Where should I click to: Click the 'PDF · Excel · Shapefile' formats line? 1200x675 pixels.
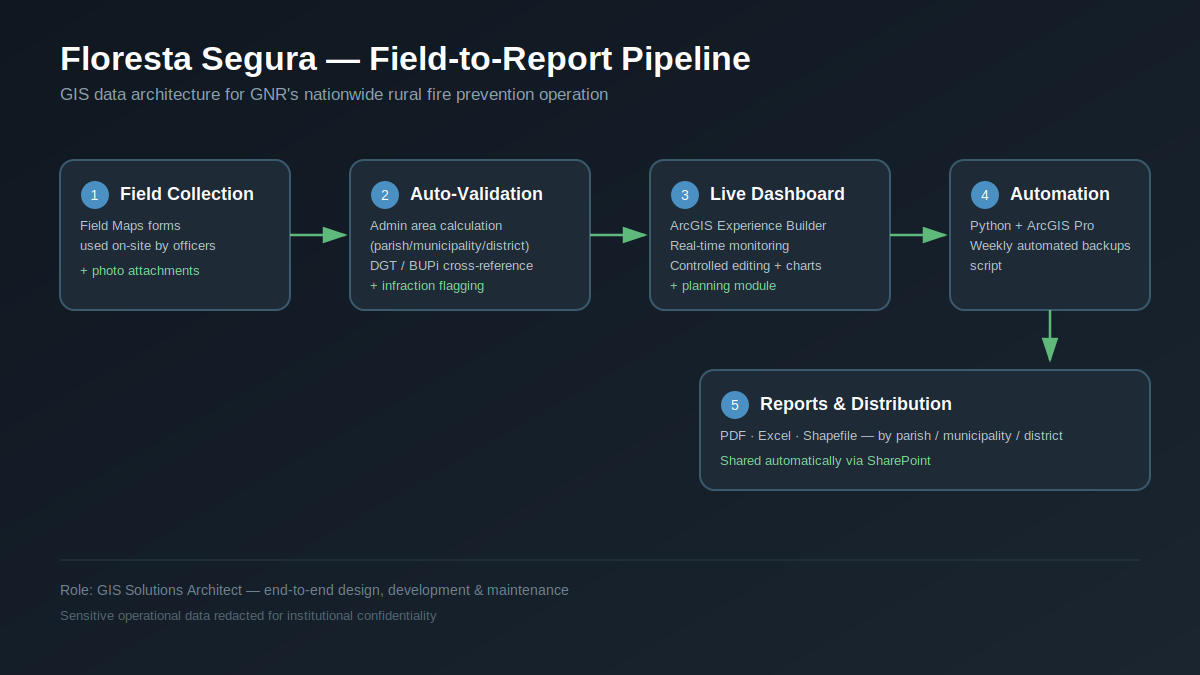(891, 436)
